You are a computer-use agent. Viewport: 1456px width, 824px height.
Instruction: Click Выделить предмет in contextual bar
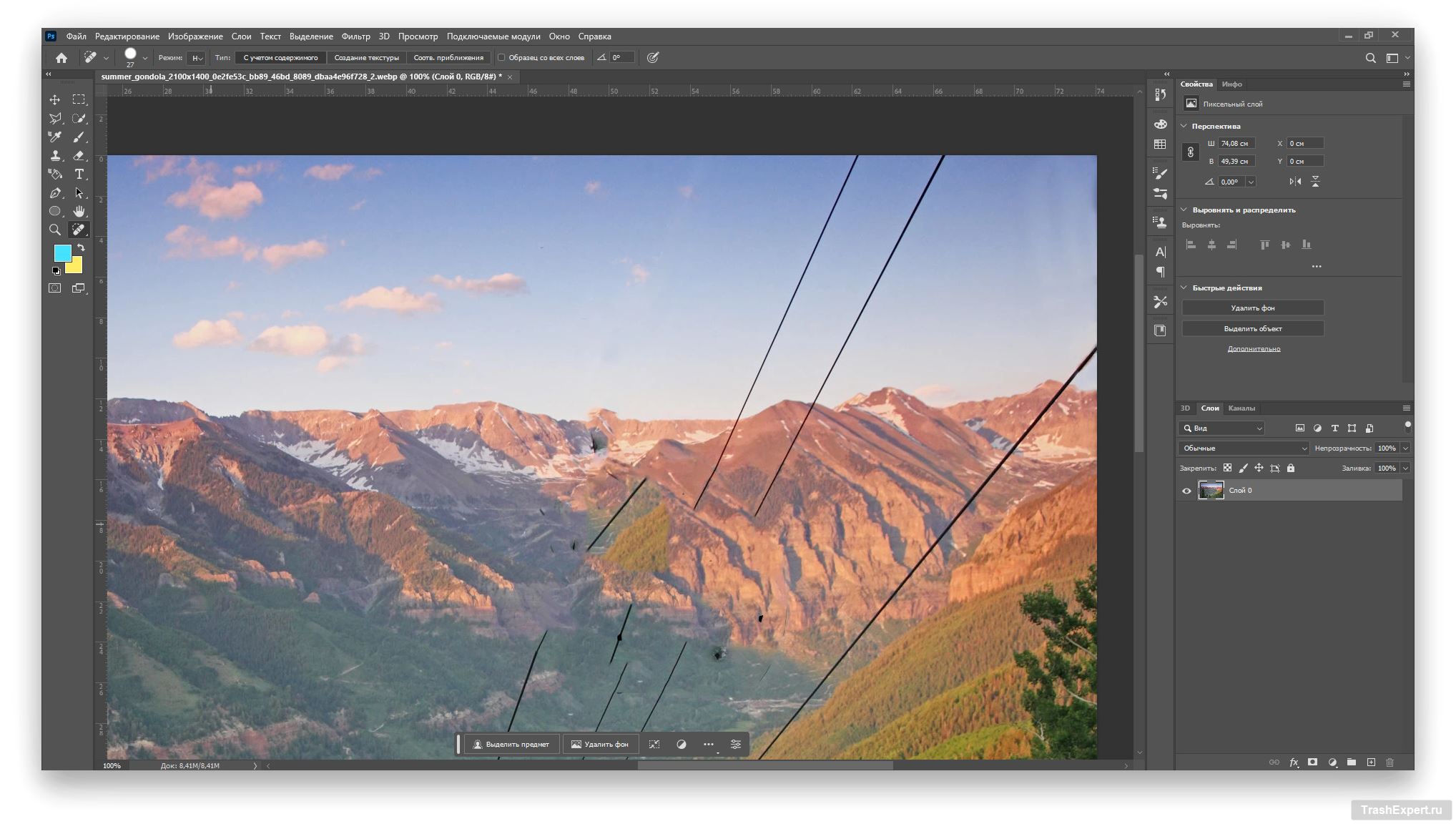(x=511, y=745)
